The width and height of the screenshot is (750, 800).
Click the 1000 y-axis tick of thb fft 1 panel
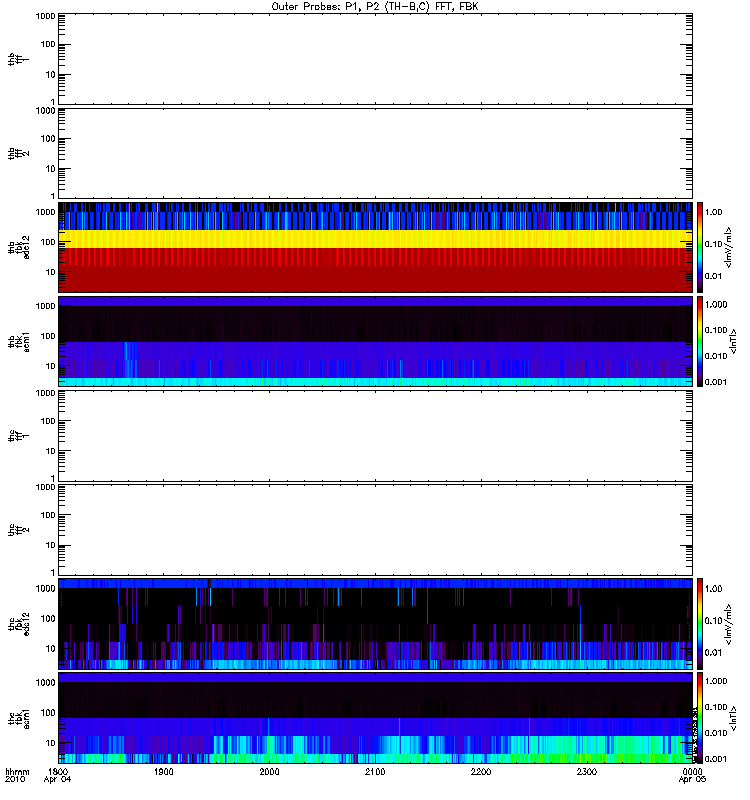pyautogui.click(x=45, y=16)
